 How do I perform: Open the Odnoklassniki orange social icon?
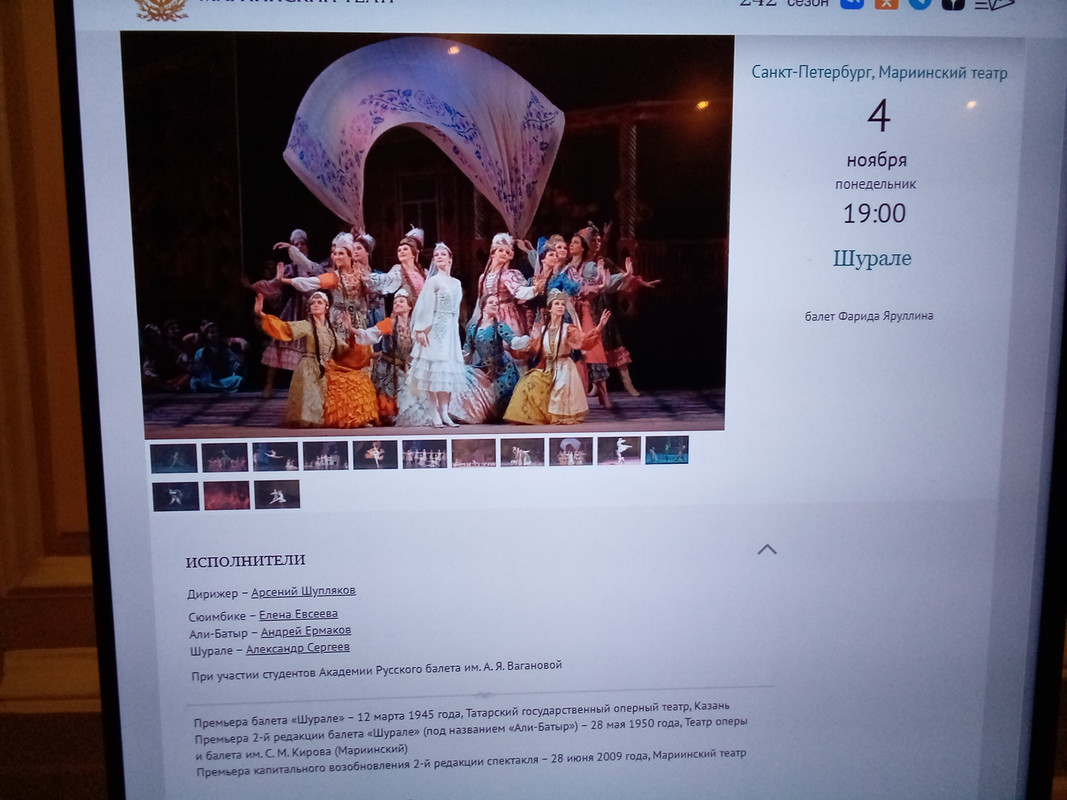886,3
